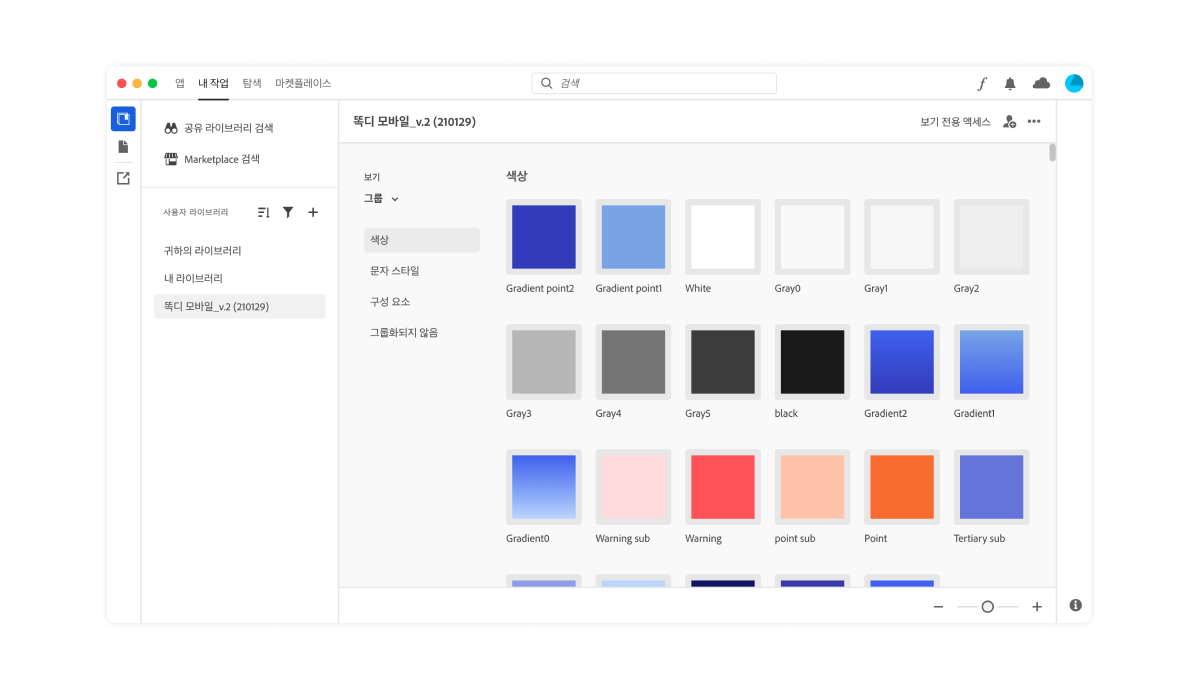This screenshot has height=699, width=1198.
Task: Click the external link sidebar icon
Action: coord(123,178)
